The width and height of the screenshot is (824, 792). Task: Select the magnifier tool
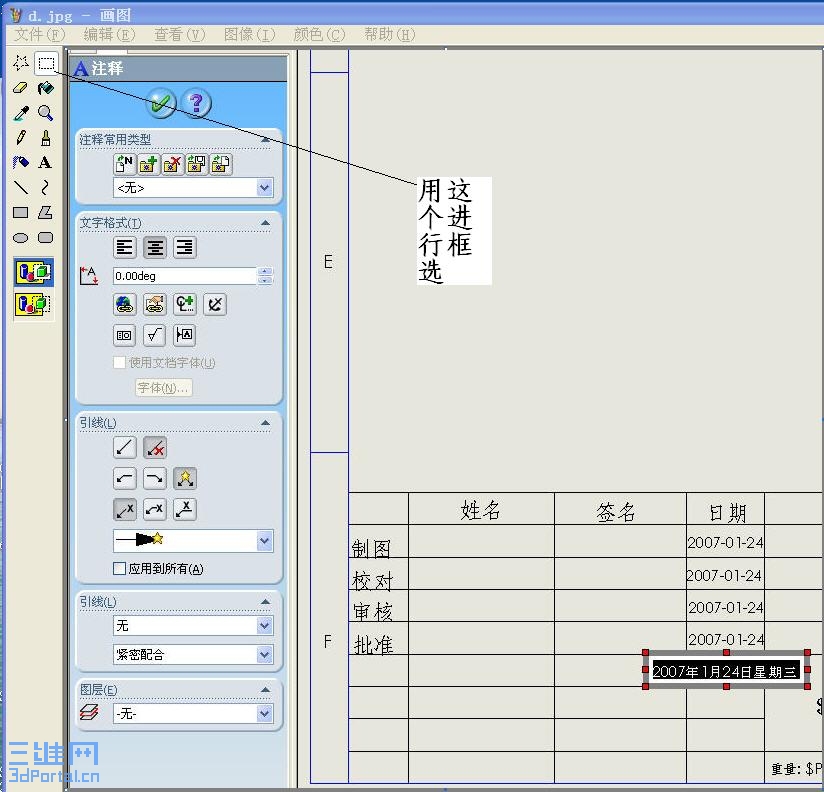click(46, 113)
